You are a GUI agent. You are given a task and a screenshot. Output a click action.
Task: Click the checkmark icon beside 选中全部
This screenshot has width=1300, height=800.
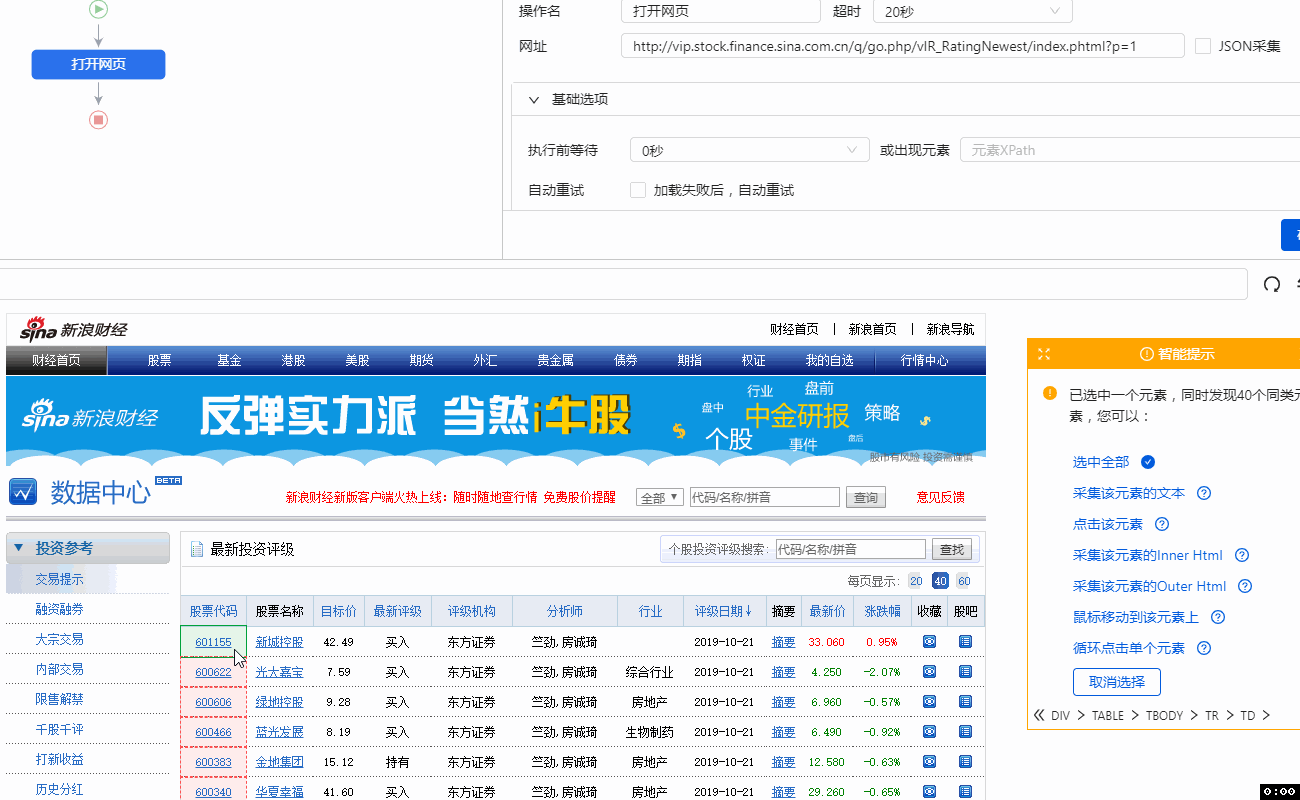(1148, 462)
